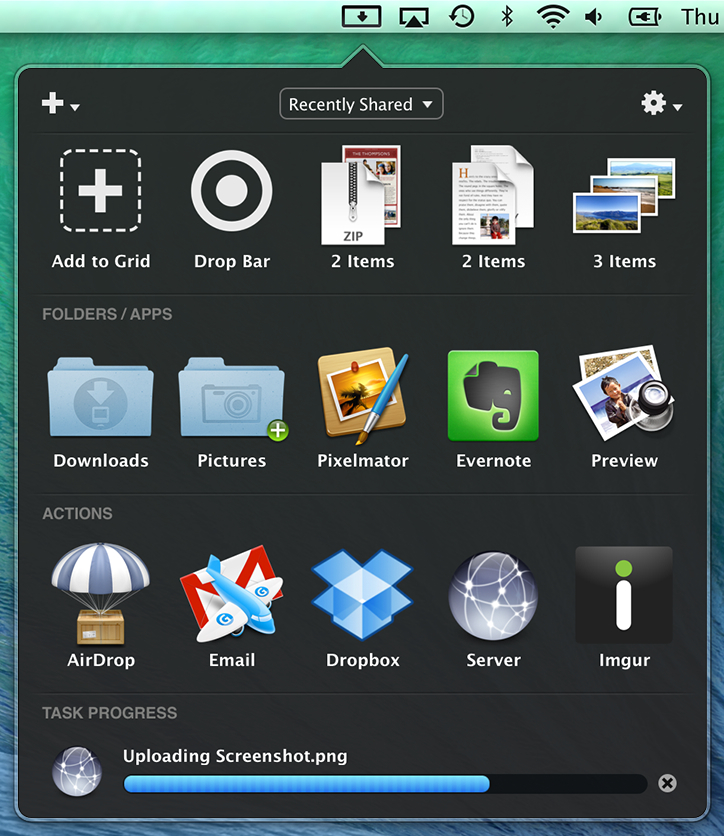This screenshot has height=836, width=724.
Task: Open the gear settings menu
Action: tap(661, 103)
